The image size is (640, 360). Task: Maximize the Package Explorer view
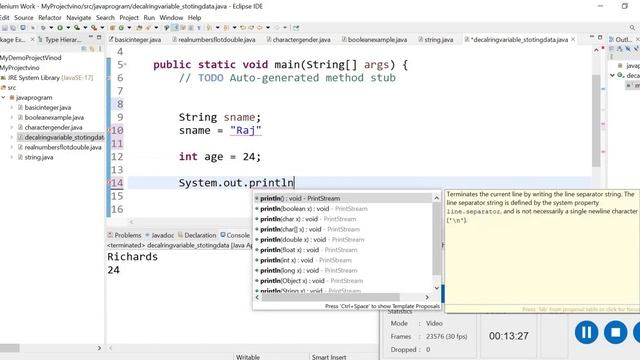[x=99, y=37]
